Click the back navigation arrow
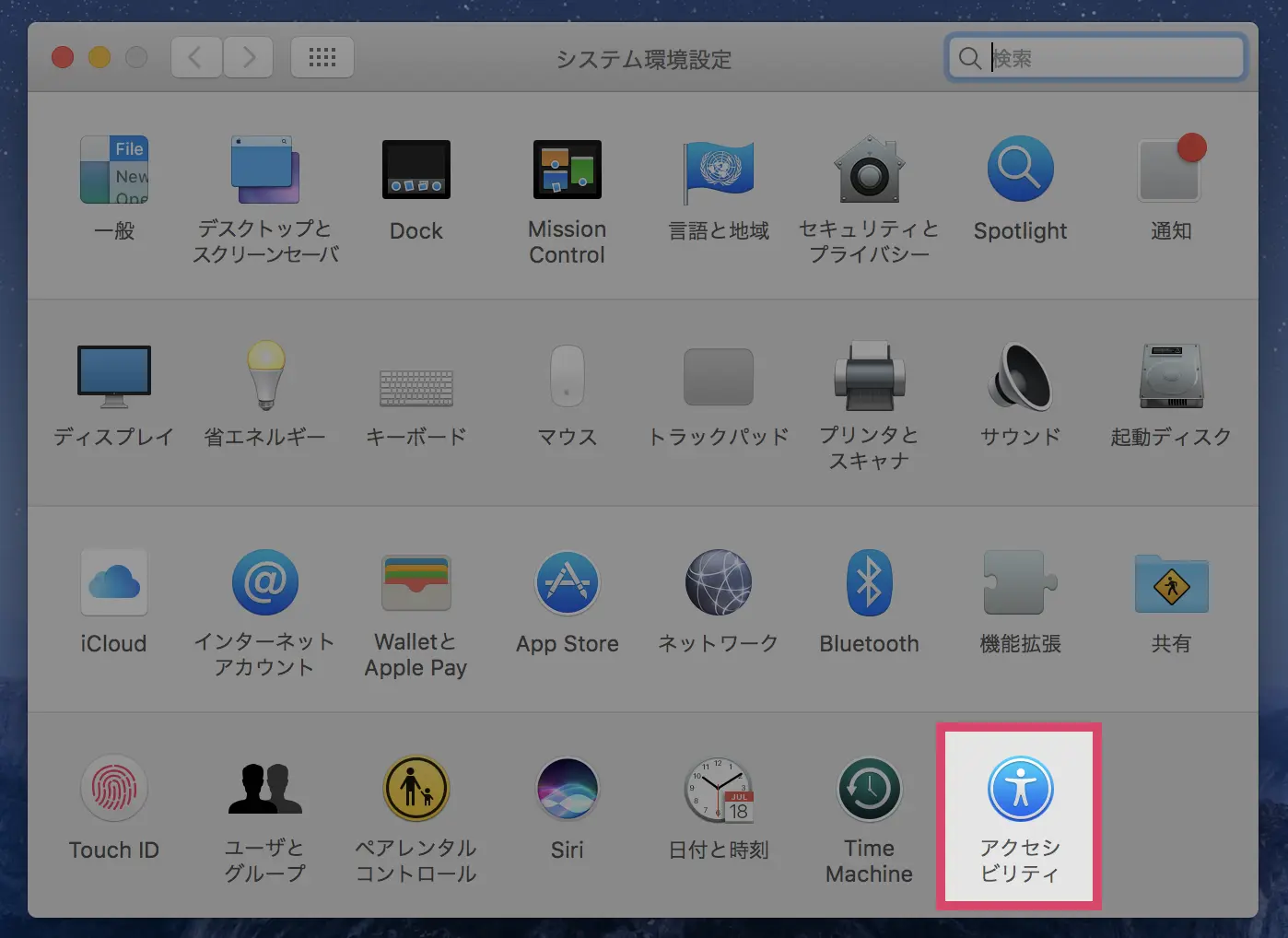The image size is (1288, 938). tap(196, 58)
